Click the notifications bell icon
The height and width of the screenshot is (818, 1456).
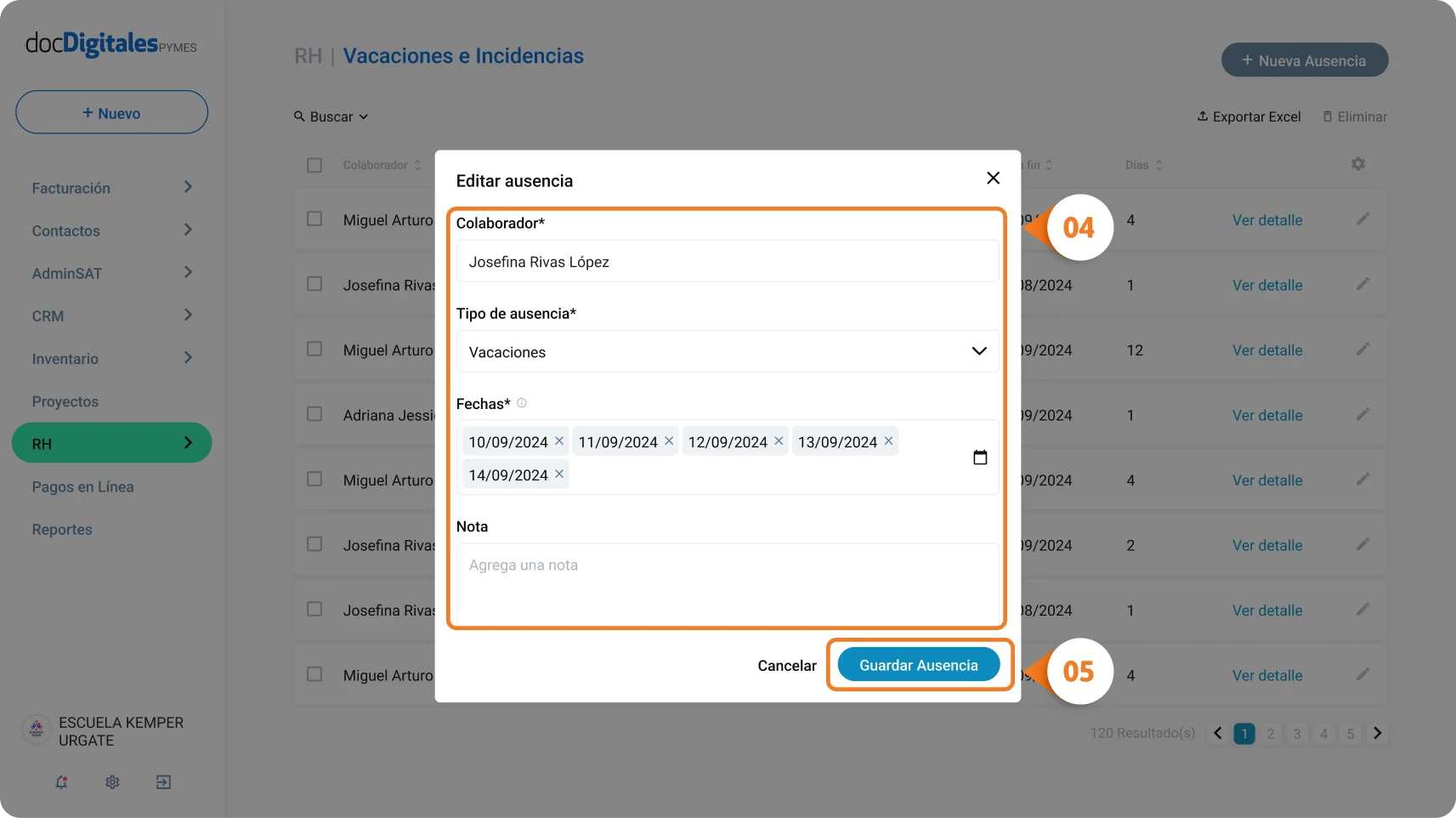point(61,782)
